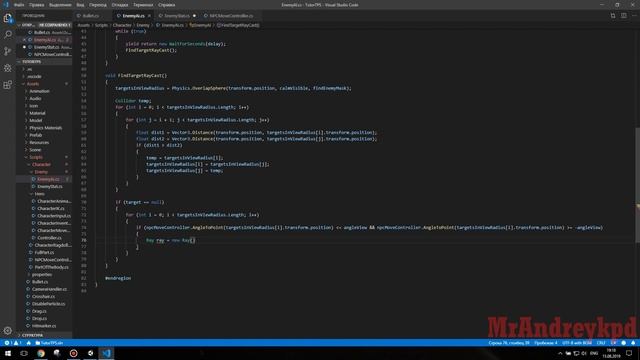Click unsaved dot on EnemyStat.cs tab

coord(194,16)
